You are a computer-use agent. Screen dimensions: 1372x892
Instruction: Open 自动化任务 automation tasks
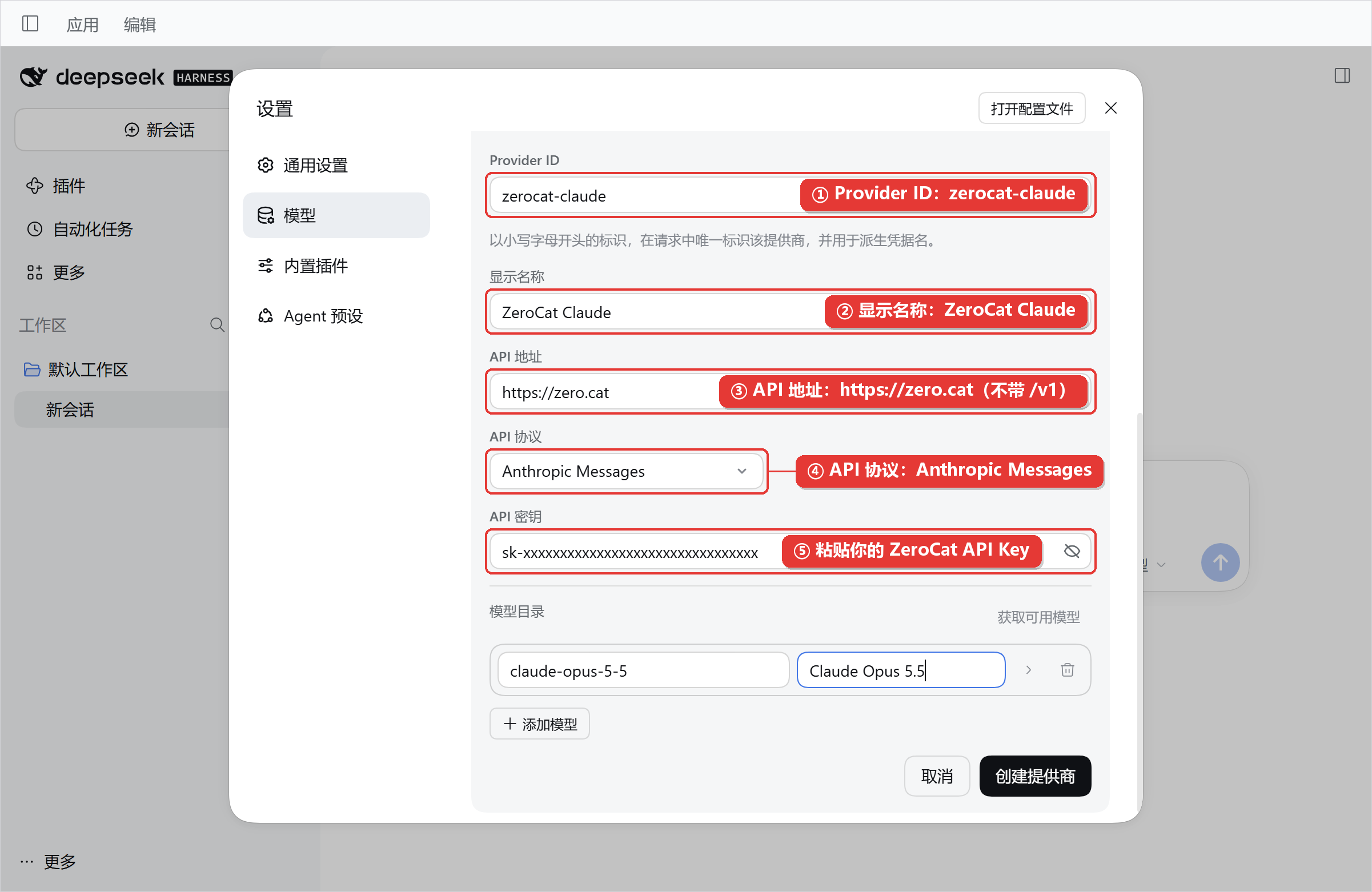click(79, 229)
